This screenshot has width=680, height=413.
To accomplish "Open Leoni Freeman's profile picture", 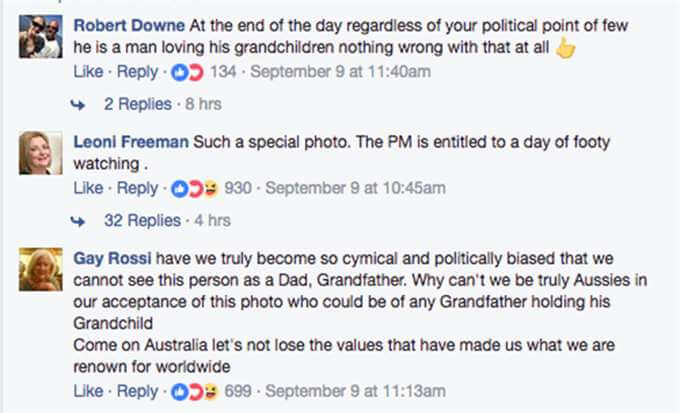I will point(43,153).
